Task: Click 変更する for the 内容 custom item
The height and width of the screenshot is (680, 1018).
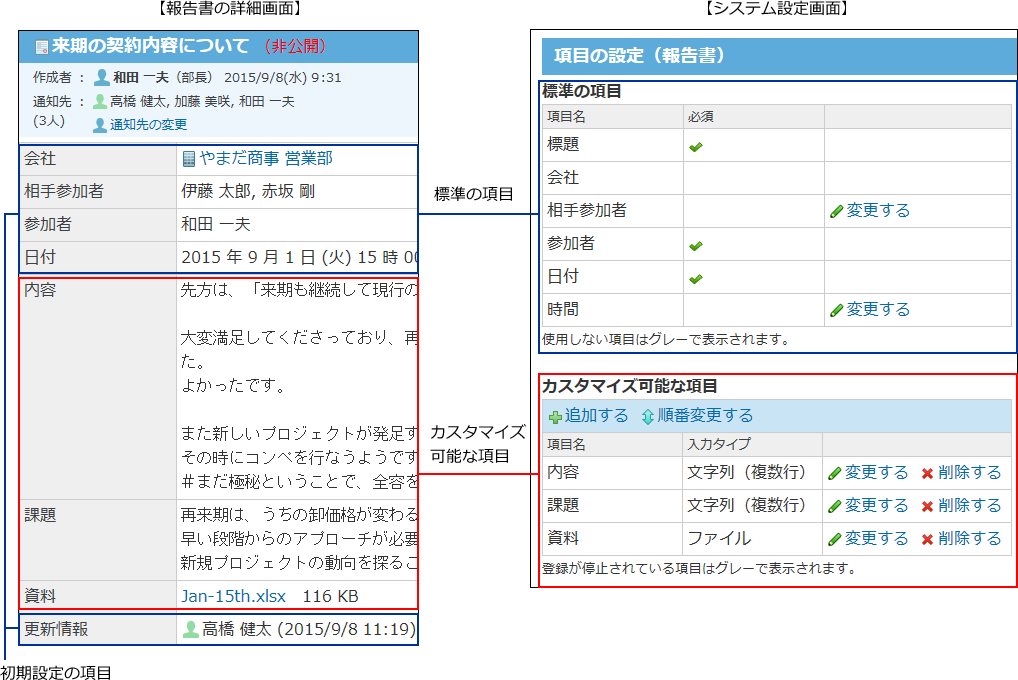Action: coord(876,472)
